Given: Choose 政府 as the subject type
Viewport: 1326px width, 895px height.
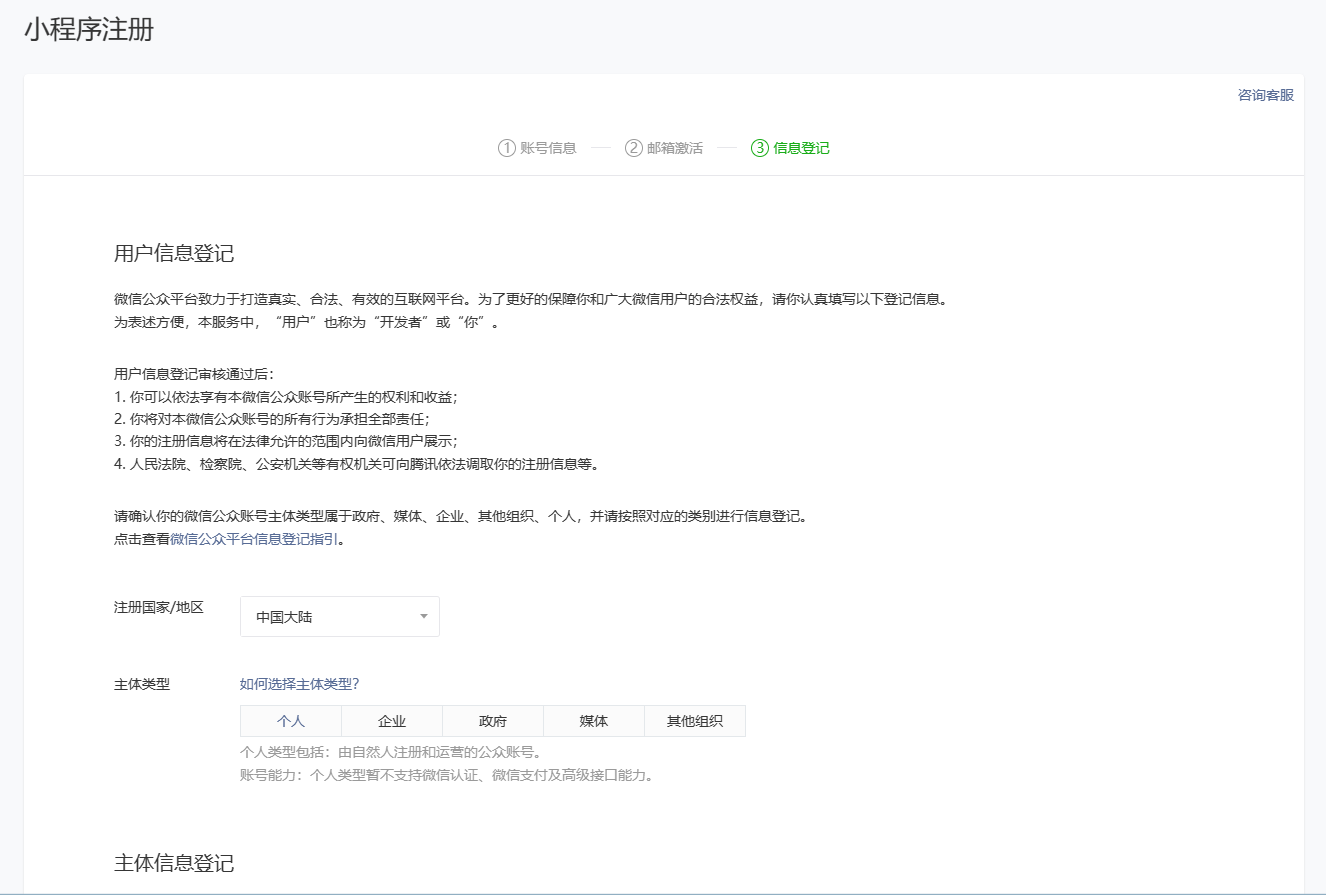Looking at the screenshot, I should coord(493,721).
